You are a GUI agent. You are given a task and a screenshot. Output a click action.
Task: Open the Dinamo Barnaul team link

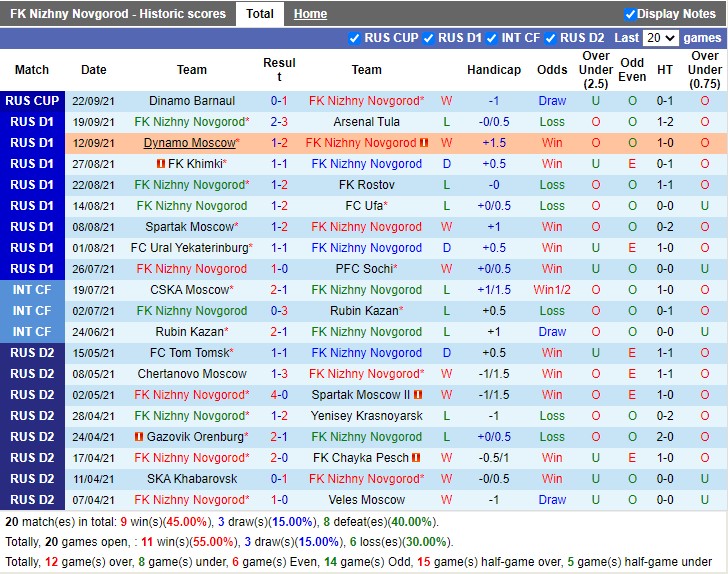pyautogui.click(x=192, y=101)
